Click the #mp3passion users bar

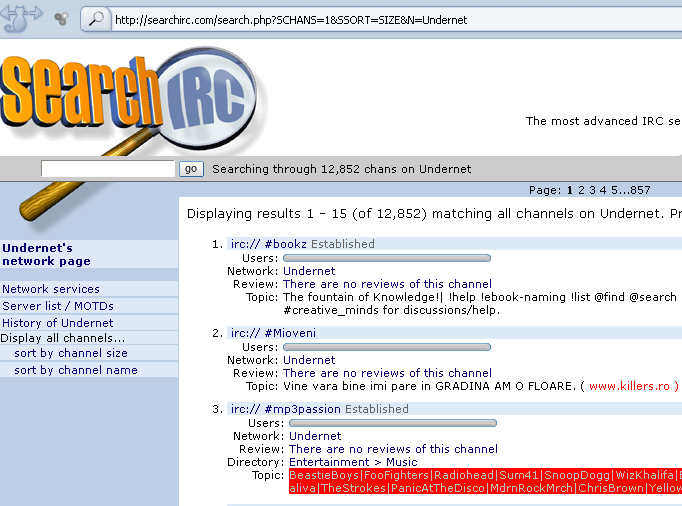[393, 423]
